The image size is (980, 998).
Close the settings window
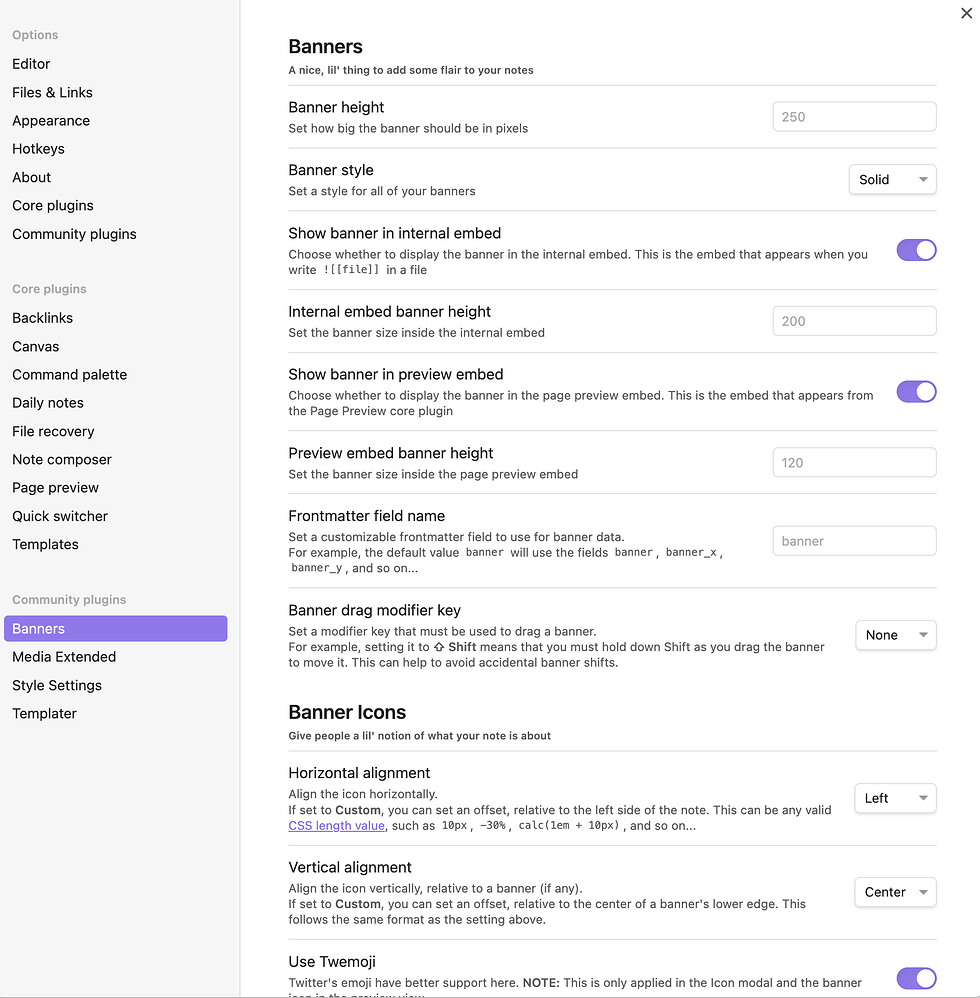coord(965,13)
